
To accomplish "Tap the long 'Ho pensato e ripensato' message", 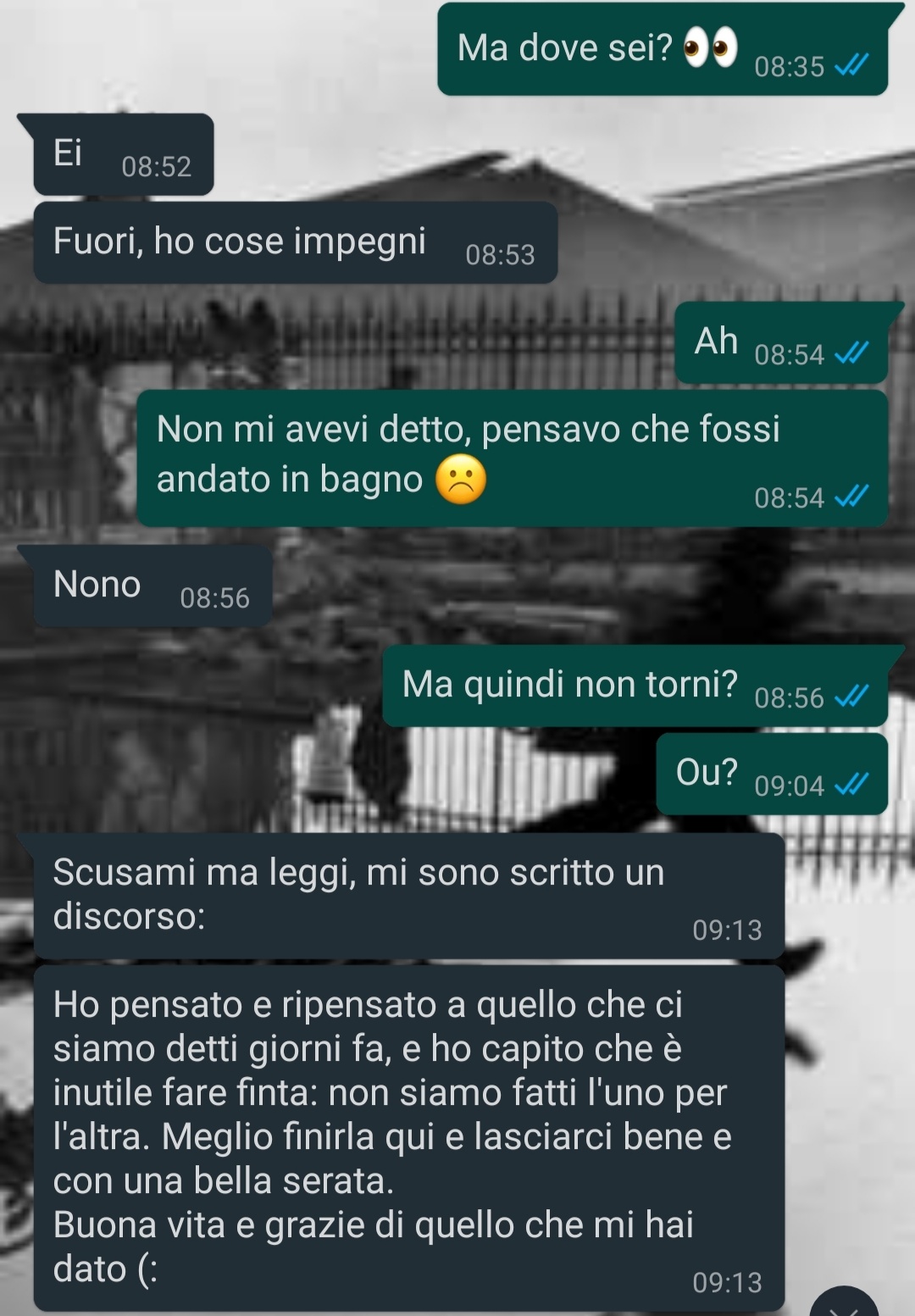I will [409, 1138].
